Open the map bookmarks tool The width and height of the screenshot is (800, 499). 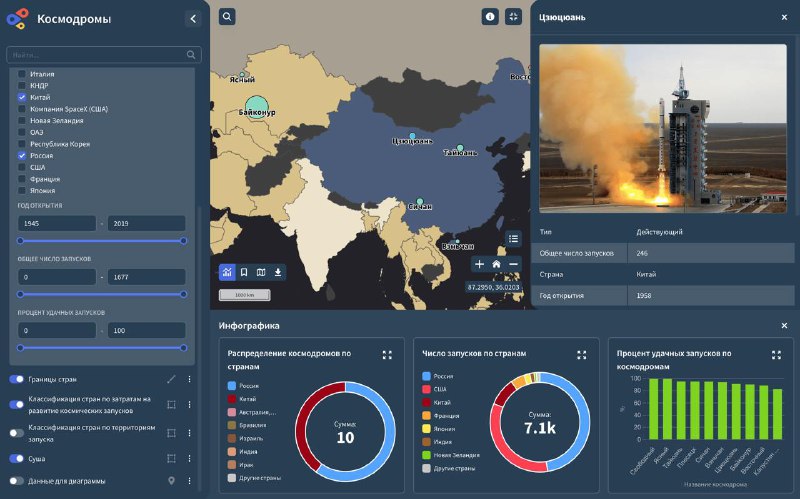click(x=244, y=272)
